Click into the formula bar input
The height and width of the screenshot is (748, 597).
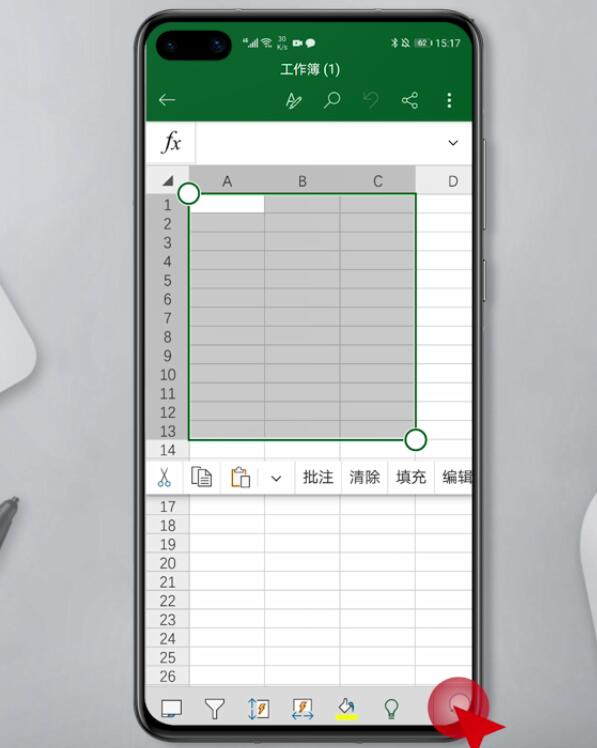click(320, 143)
